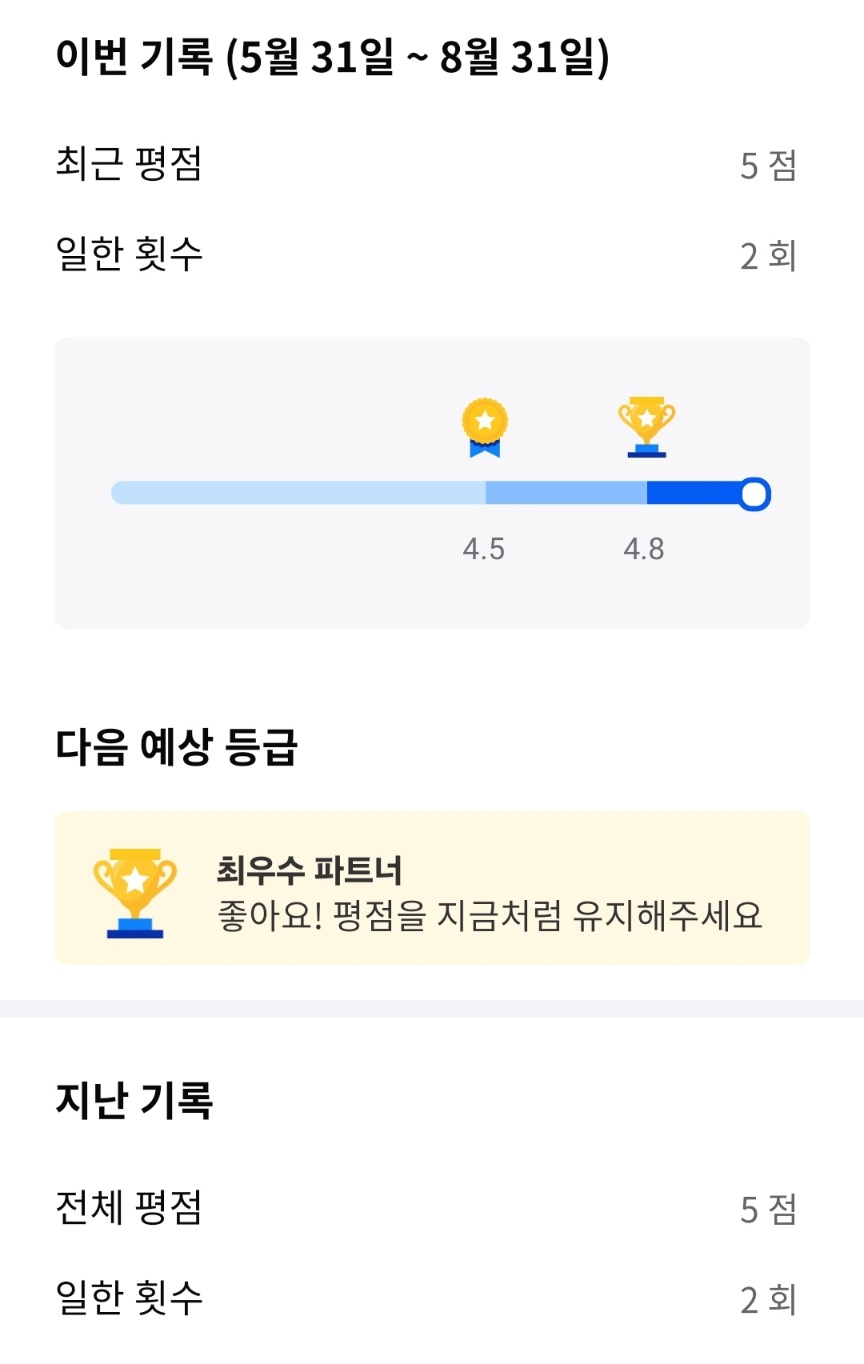Open the 다음 예상 등급 section heading
Screen dimensions: 864x1364
(177, 747)
